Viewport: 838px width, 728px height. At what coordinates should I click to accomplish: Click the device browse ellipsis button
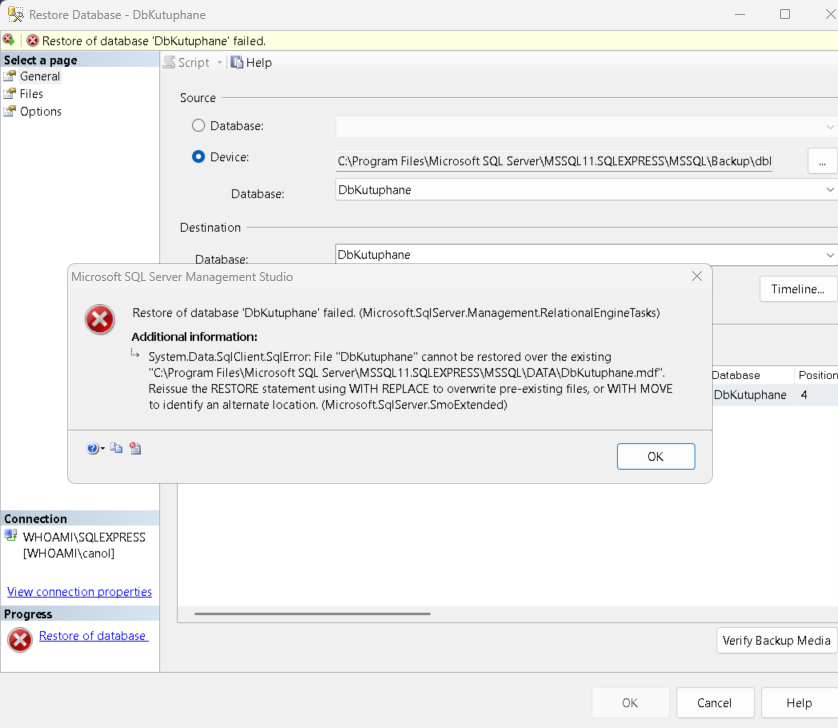point(822,160)
